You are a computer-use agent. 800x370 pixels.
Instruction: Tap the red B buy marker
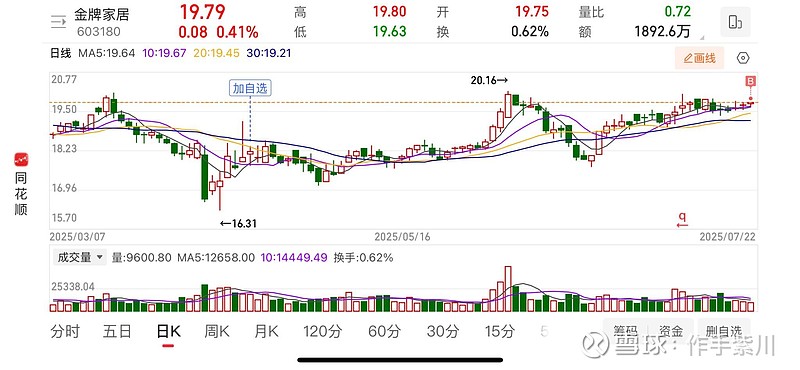click(751, 81)
